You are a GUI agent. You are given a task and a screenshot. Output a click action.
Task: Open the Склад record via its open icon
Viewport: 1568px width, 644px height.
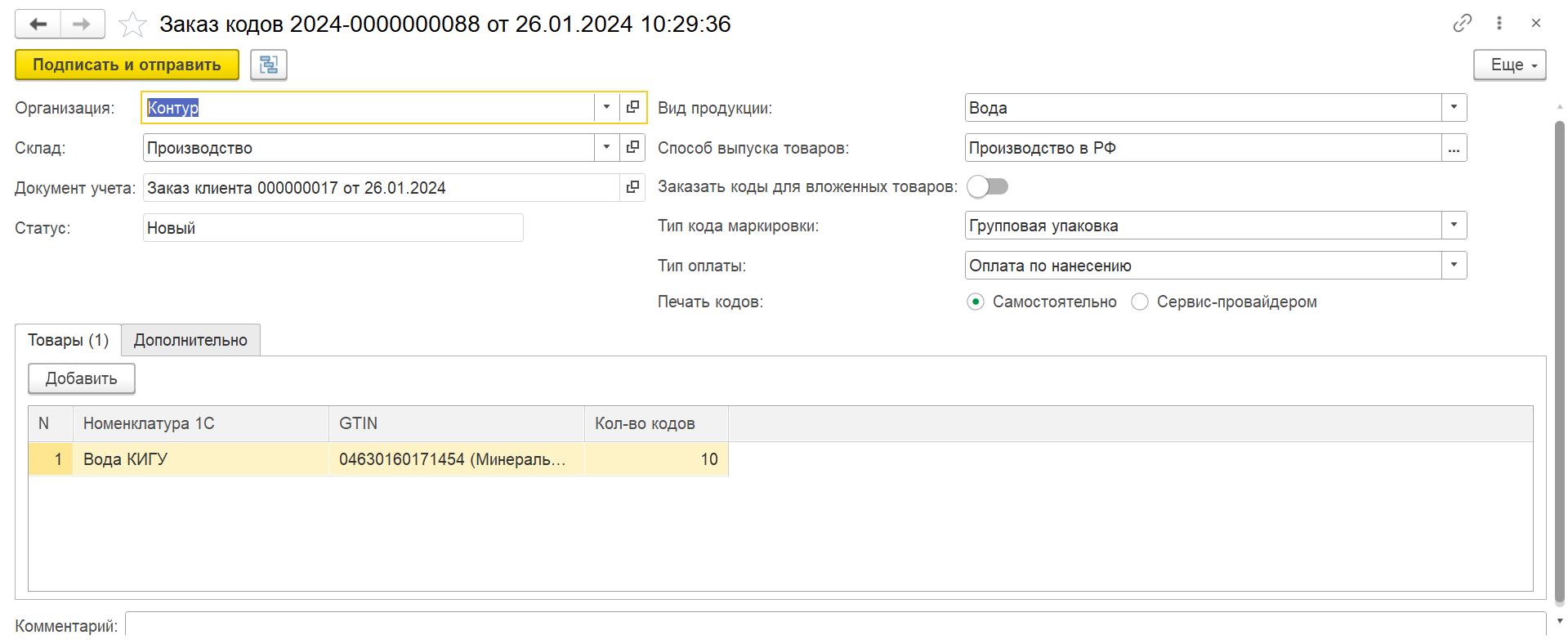[632, 147]
